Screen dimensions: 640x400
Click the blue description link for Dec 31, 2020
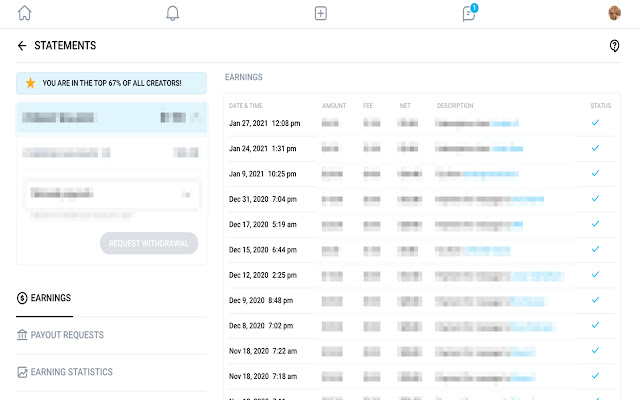pos(527,200)
